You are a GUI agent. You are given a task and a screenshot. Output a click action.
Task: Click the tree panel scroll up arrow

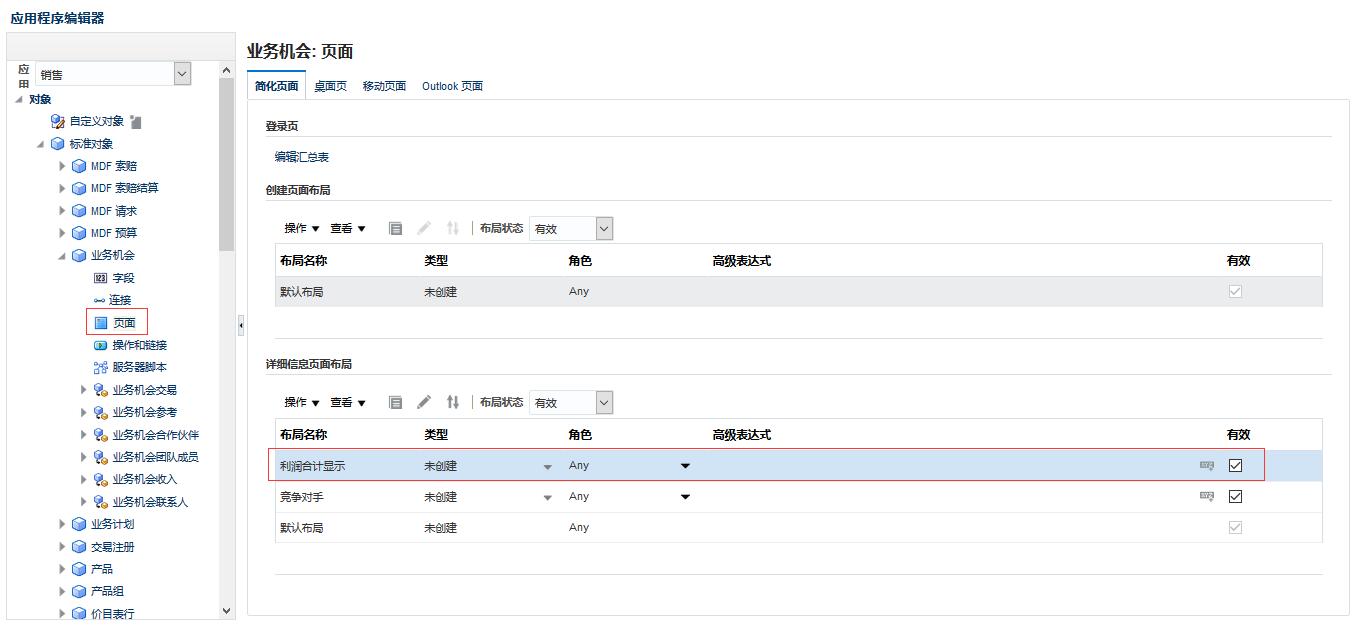tap(226, 71)
